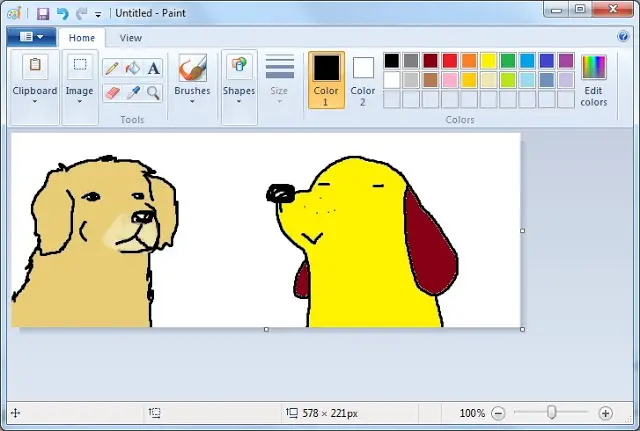Click the Edit colors label
Viewport: 640px width, 431px height.
coord(594,96)
